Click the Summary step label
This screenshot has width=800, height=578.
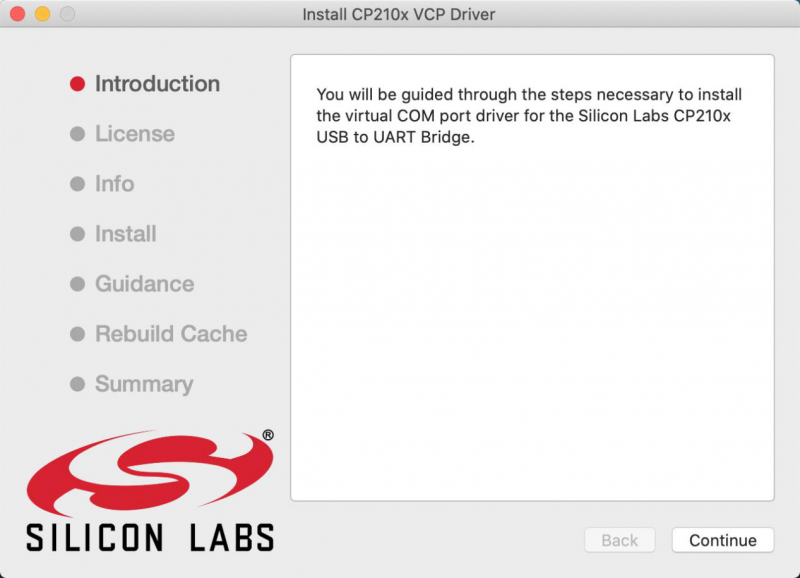[144, 384]
